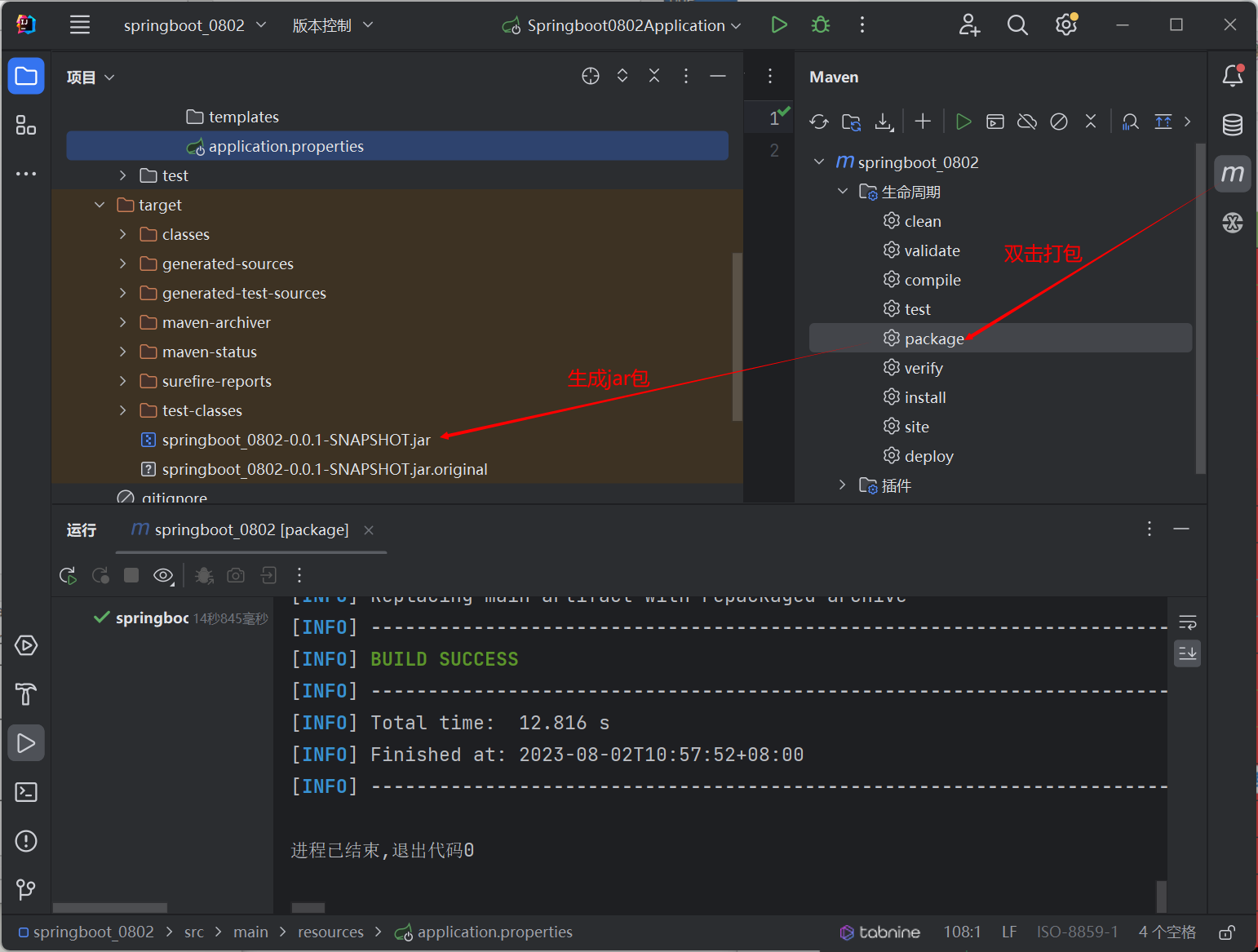Skip tests mode in Maven toolbar

1059,121
